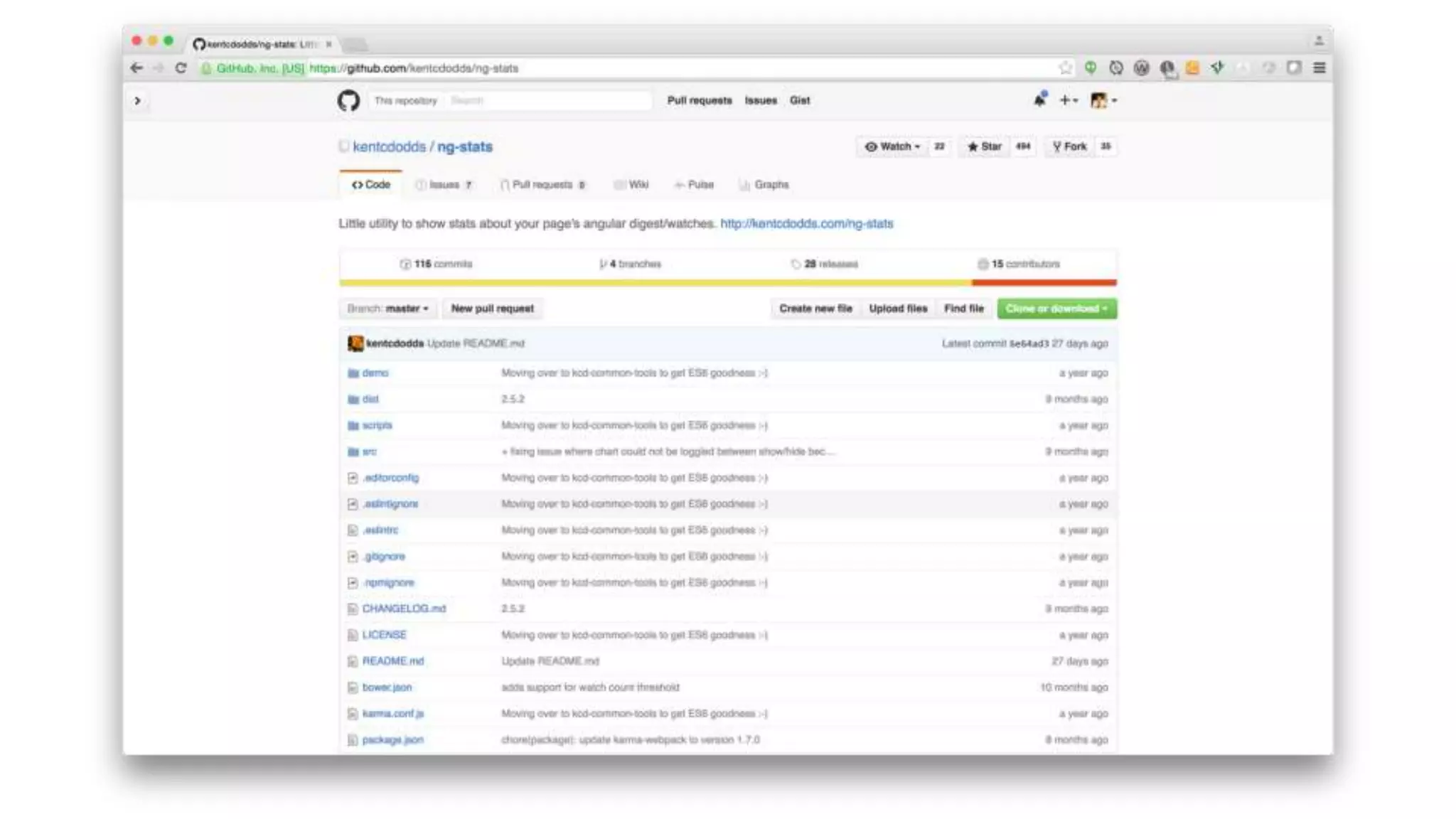Click the GitHub octocat logo
This screenshot has width=1456, height=819.
coord(348,101)
